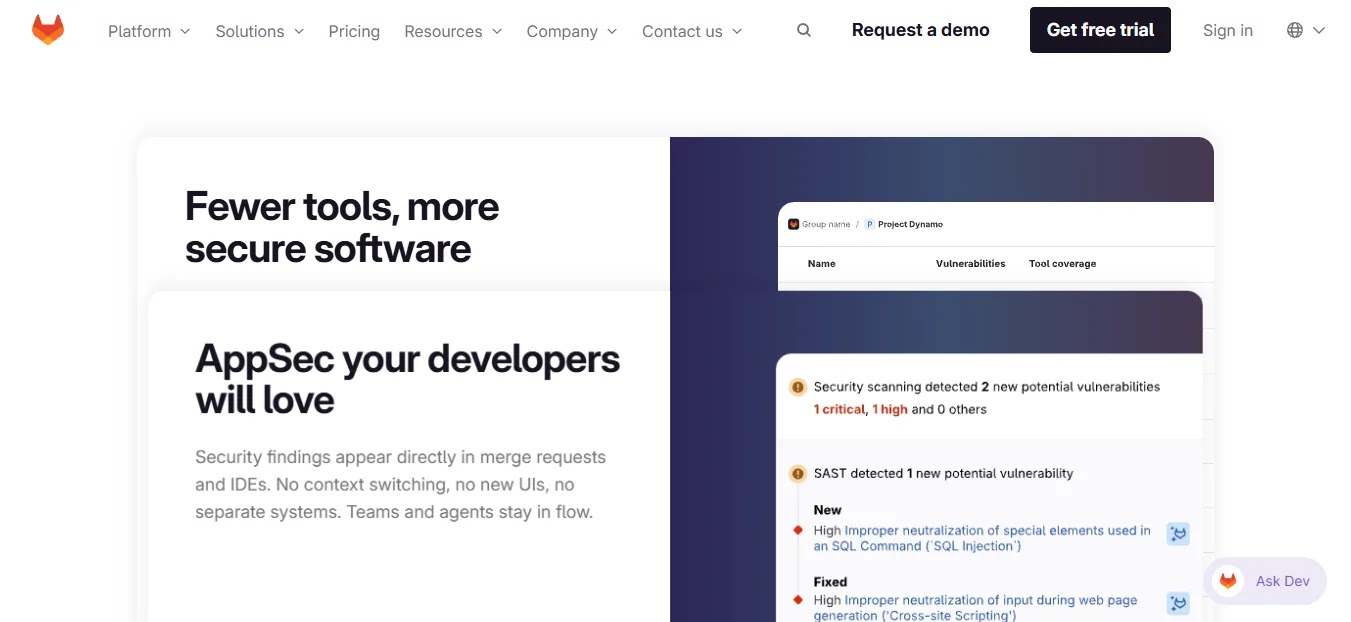The height and width of the screenshot is (622, 1351).
Task: Expand the Resources menu chevron
Action: tap(496, 31)
